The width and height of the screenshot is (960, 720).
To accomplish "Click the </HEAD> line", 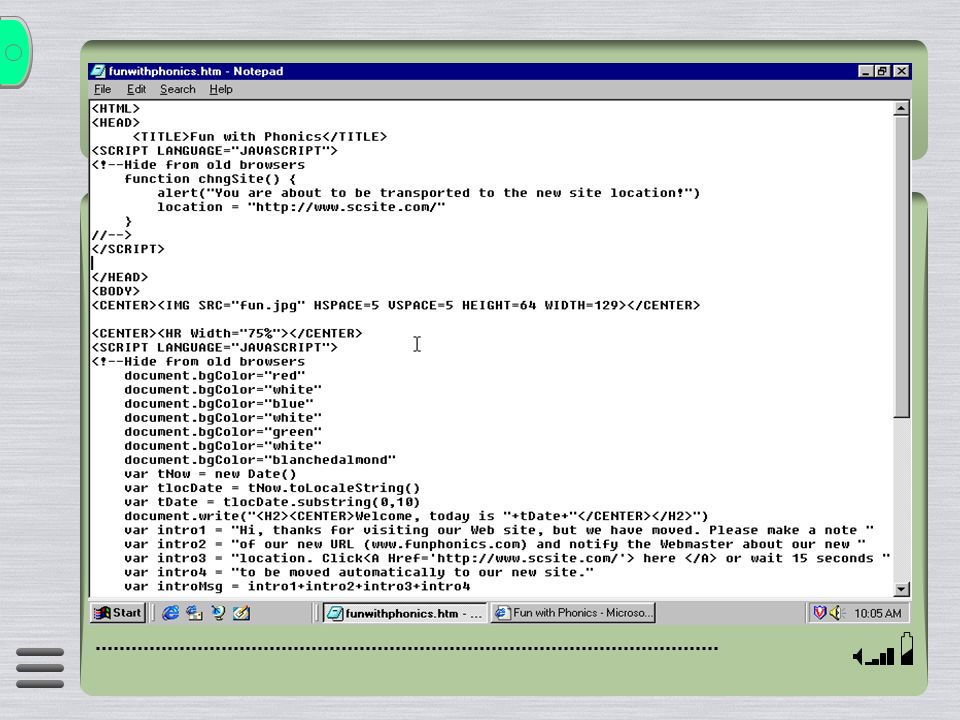I will [119, 277].
